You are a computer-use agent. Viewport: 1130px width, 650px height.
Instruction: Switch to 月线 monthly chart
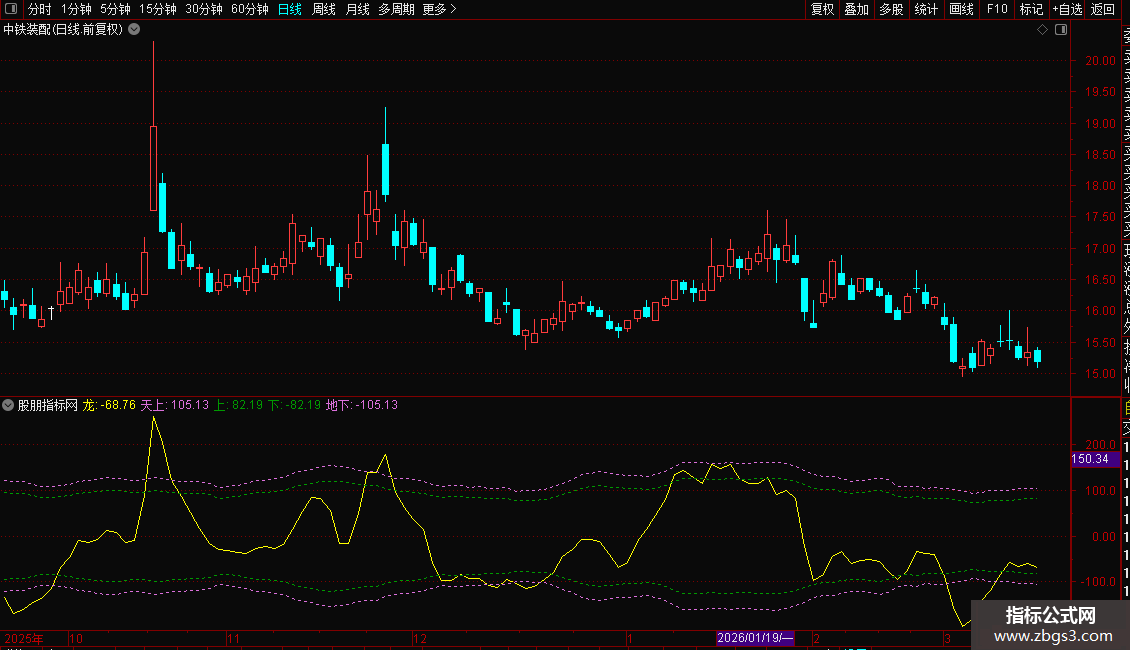357,9
